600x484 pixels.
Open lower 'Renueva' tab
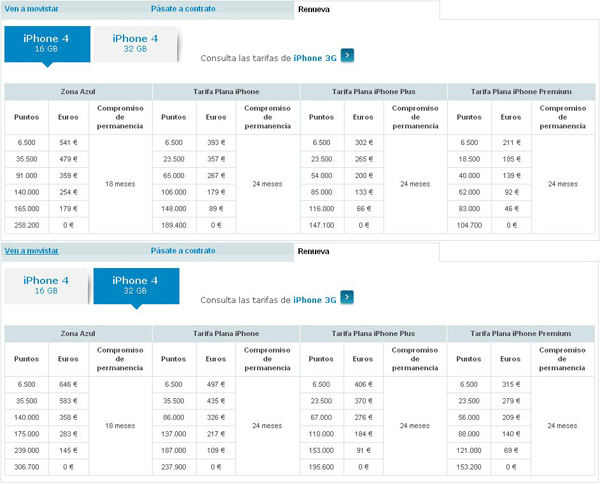click(313, 251)
